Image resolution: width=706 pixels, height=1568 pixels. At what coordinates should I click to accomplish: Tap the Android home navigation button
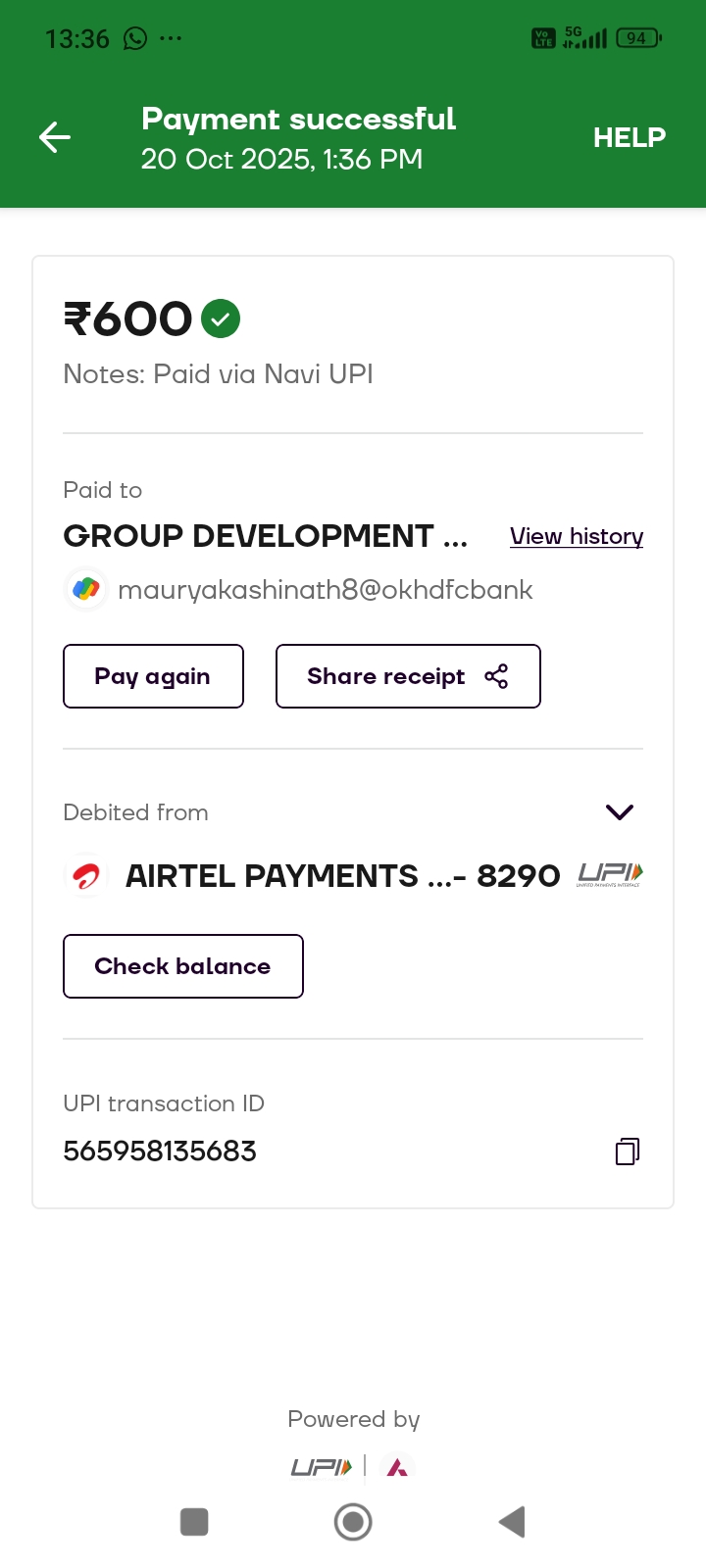click(x=353, y=1522)
